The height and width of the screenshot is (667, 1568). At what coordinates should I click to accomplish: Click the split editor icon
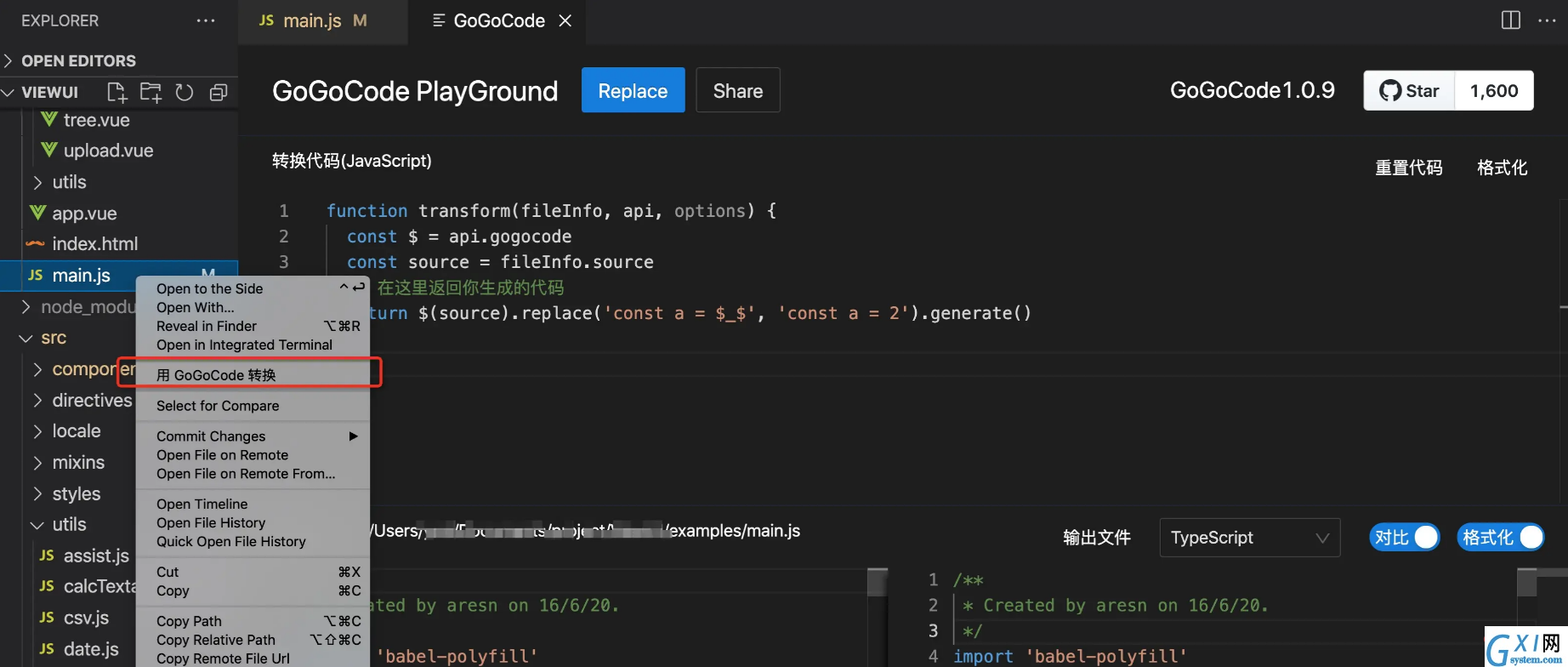pyautogui.click(x=1511, y=20)
